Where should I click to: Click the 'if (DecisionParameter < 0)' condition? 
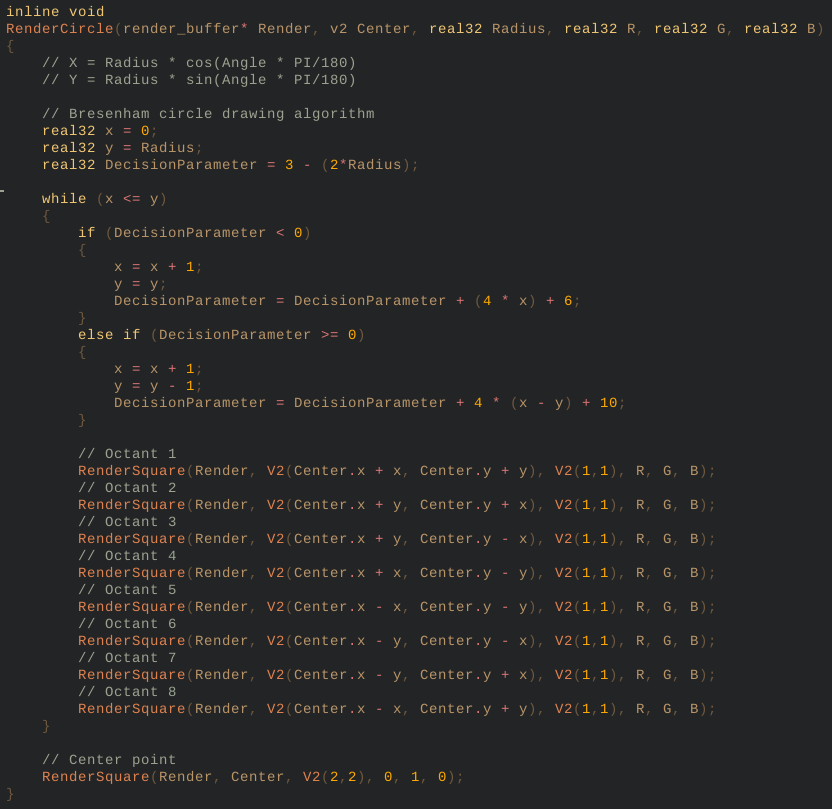coord(194,232)
